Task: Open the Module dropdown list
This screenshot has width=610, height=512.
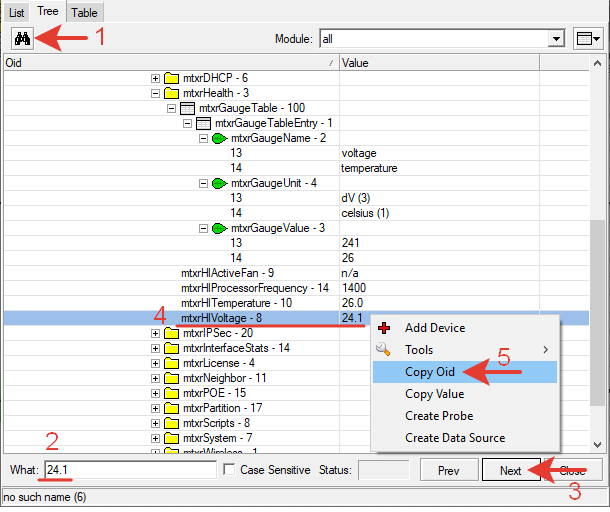Action: click(x=557, y=39)
